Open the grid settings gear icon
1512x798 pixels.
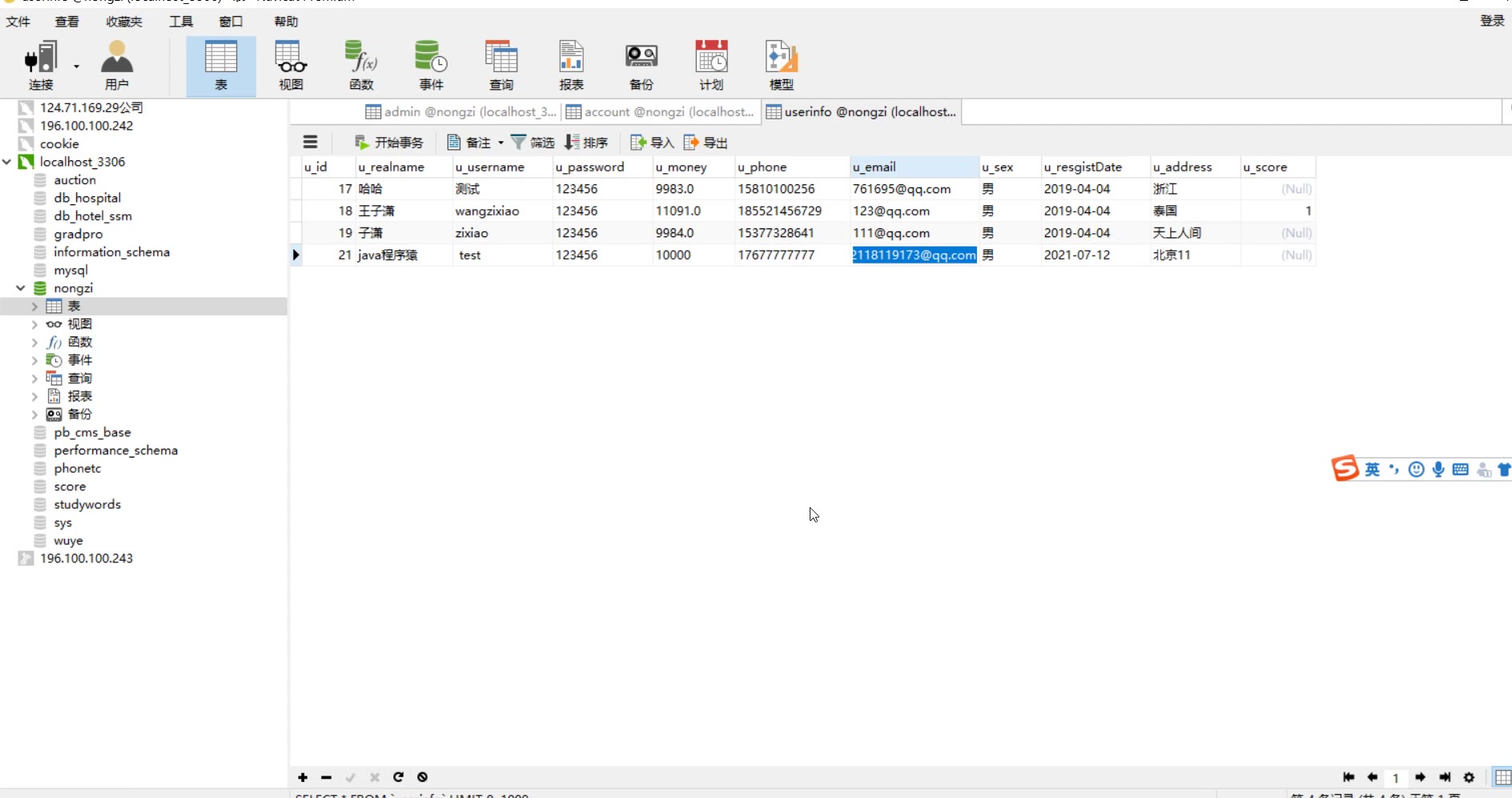tap(1469, 777)
